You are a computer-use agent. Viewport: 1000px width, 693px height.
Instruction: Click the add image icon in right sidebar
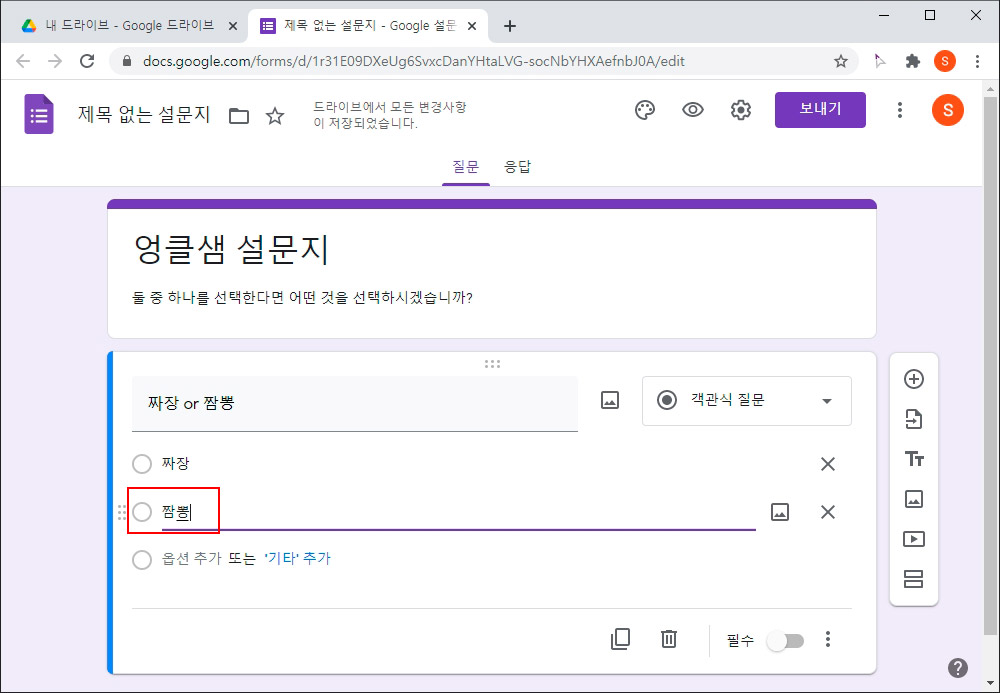click(913, 499)
